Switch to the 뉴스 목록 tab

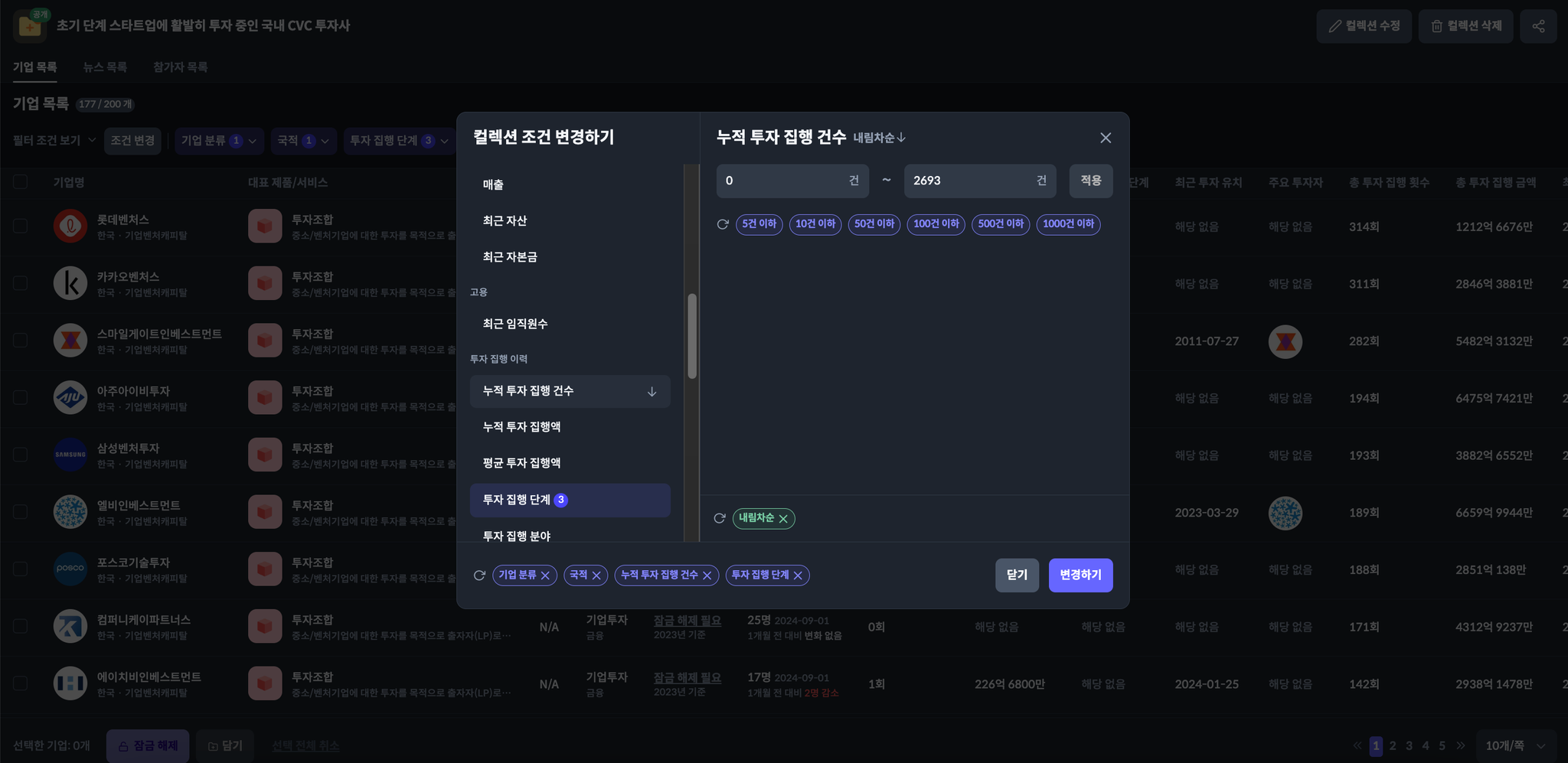click(105, 67)
